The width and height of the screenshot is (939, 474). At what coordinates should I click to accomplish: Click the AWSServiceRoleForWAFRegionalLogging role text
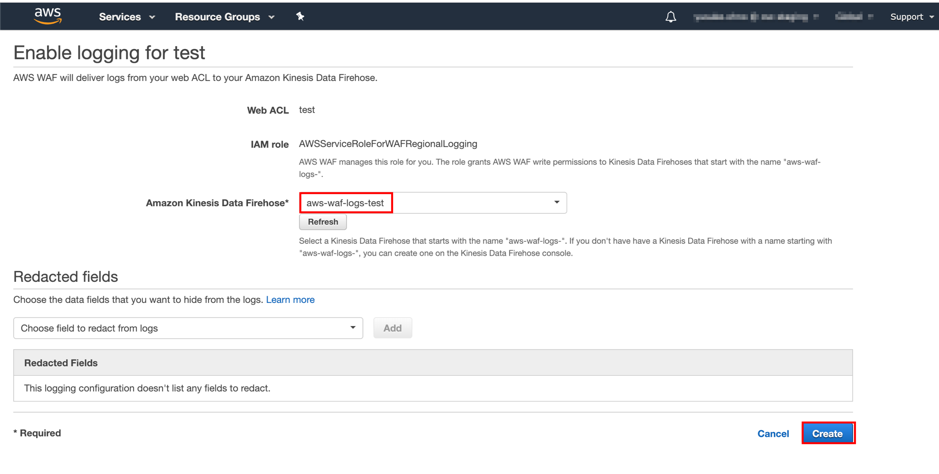[388, 144]
